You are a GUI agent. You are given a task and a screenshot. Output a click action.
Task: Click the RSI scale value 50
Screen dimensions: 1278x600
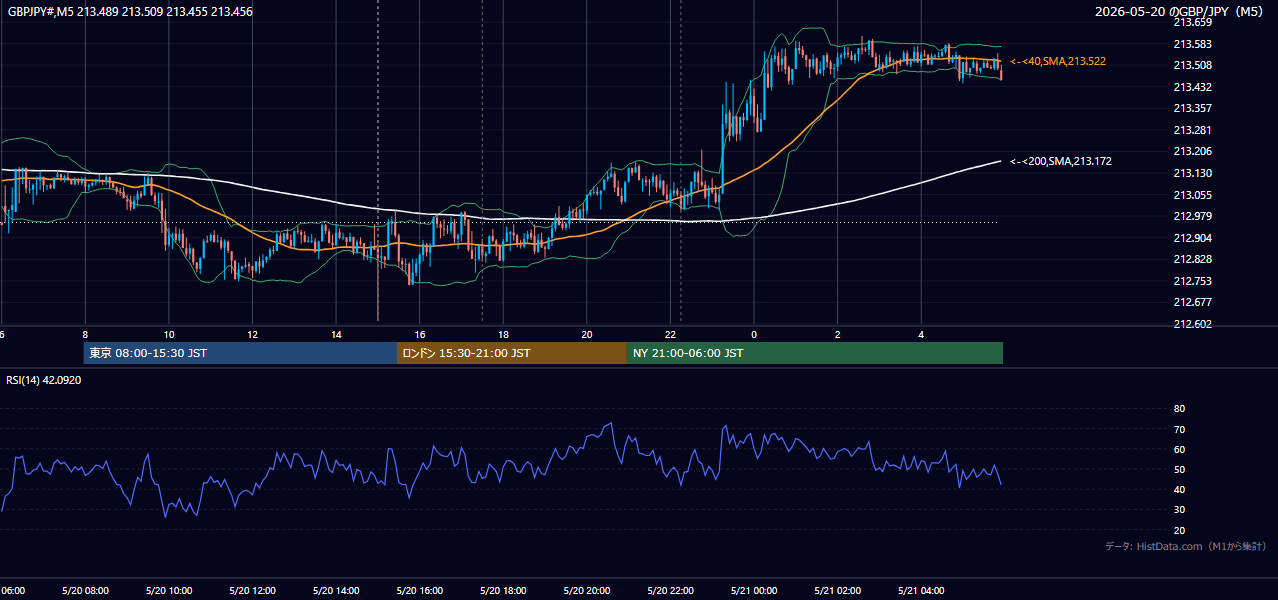pos(1179,469)
